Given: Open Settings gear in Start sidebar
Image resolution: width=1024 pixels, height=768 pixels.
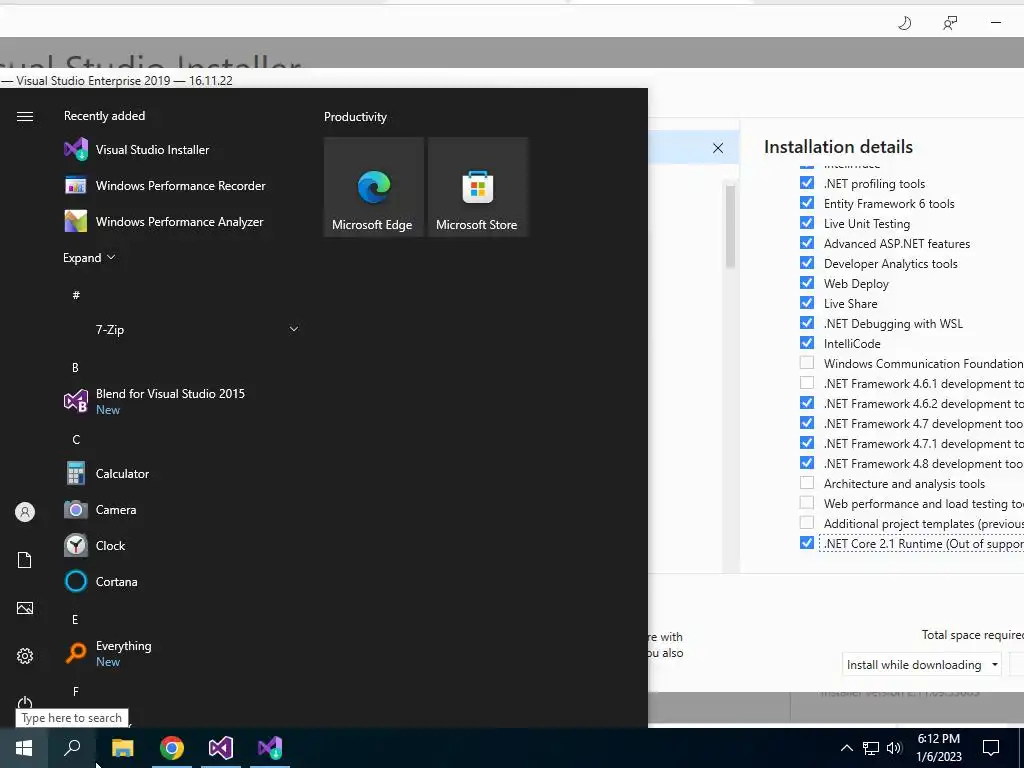Looking at the screenshot, I should pos(25,656).
